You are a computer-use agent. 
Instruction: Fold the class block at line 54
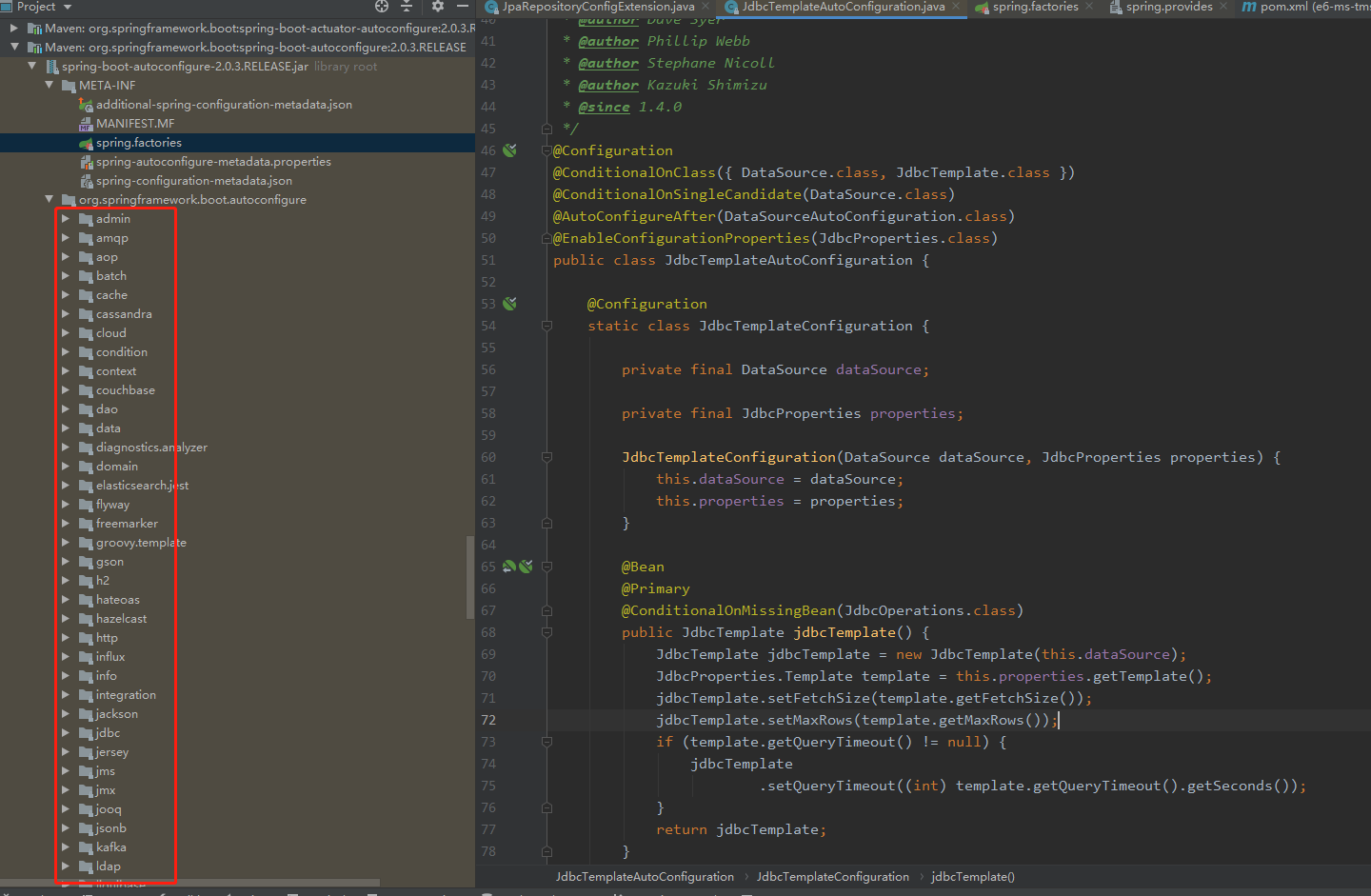(546, 326)
